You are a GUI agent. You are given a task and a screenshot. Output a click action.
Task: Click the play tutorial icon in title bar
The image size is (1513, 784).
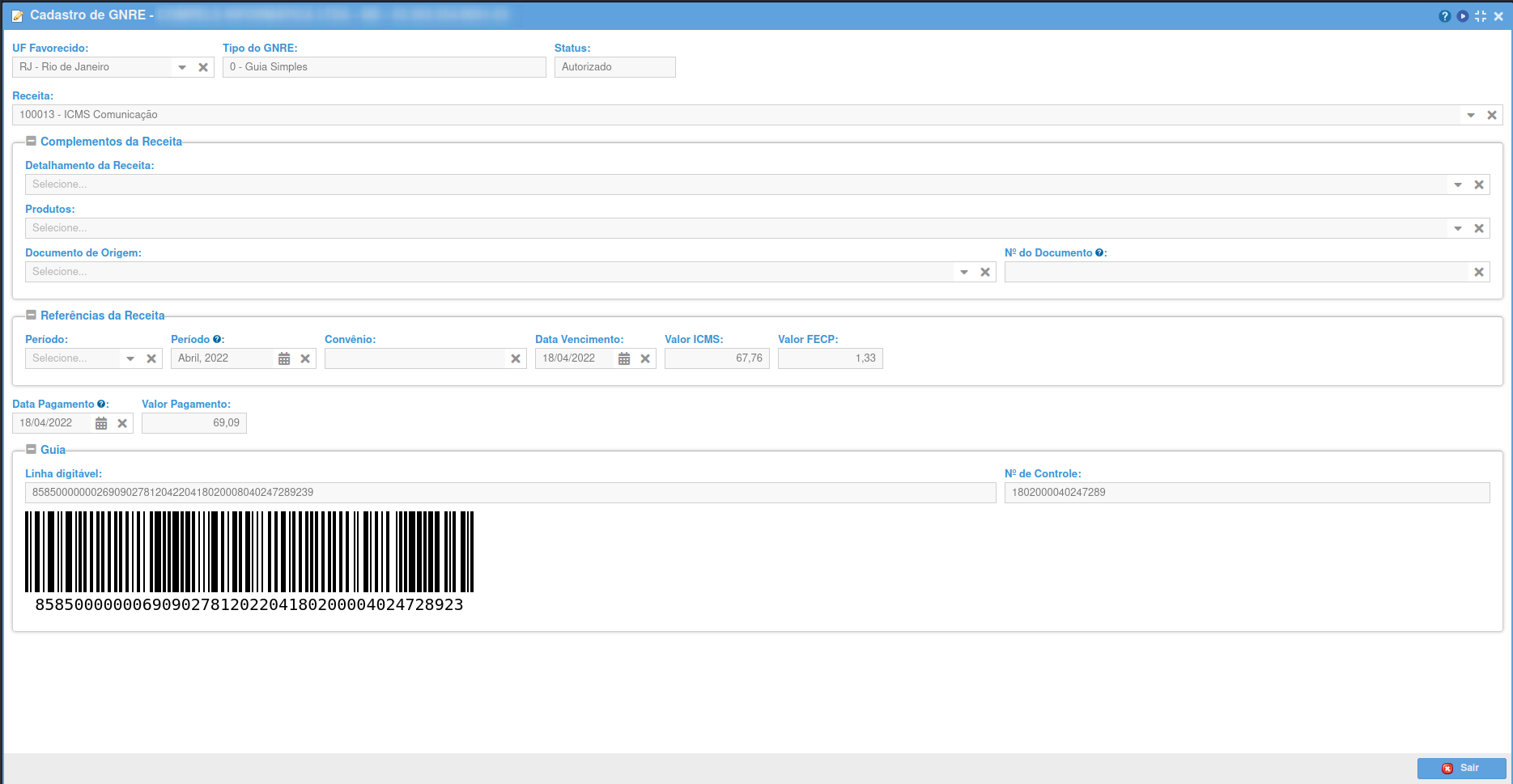[x=1463, y=16]
